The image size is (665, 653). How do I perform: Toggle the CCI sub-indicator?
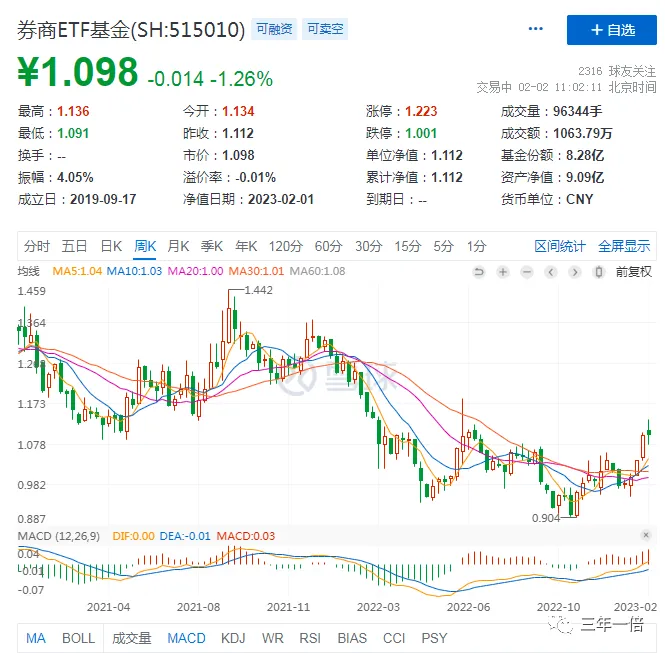coord(394,638)
